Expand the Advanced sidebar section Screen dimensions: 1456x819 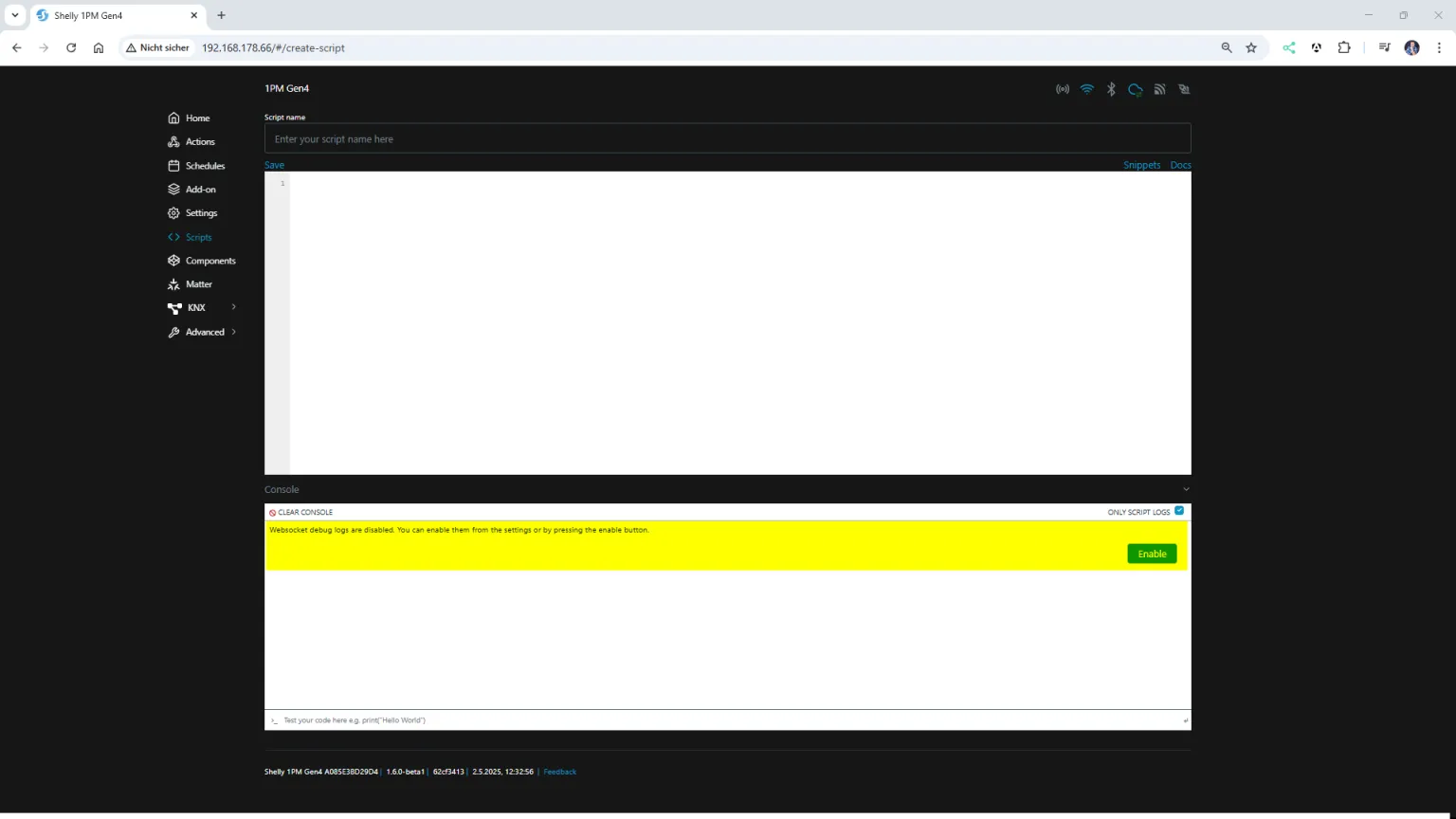pyautogui.click(x=204, y=332)
